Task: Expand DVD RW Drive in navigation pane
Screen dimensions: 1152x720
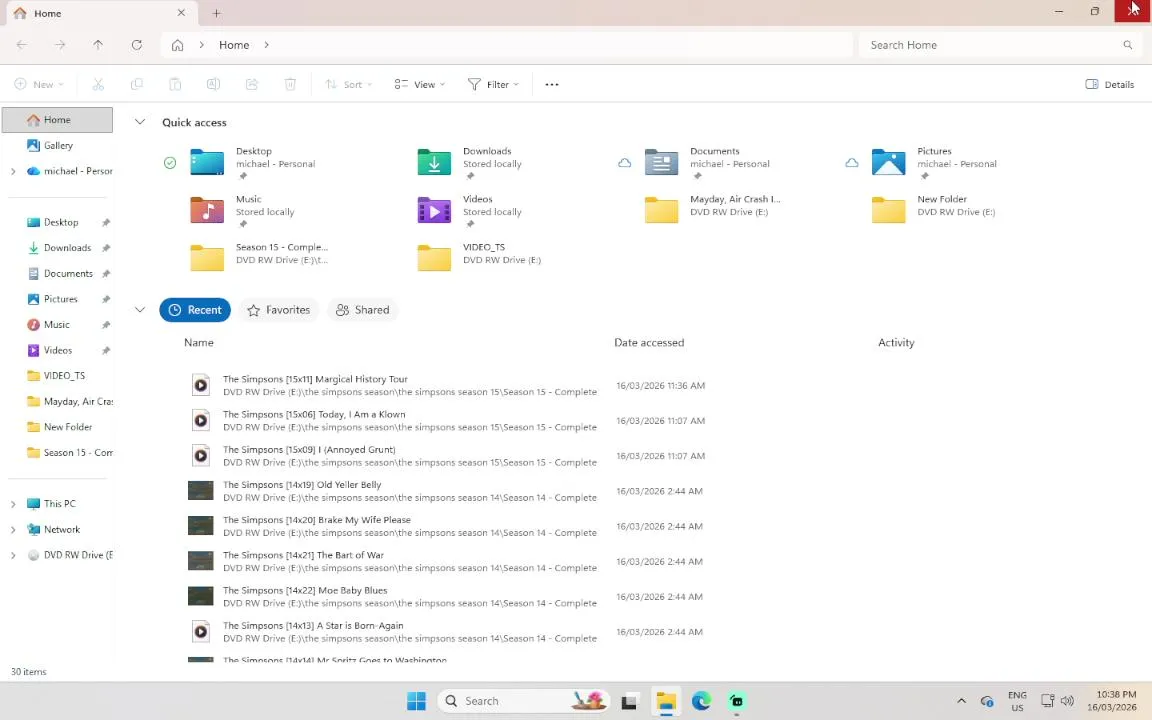Action: pyautogui.click(x=12, y=555)
